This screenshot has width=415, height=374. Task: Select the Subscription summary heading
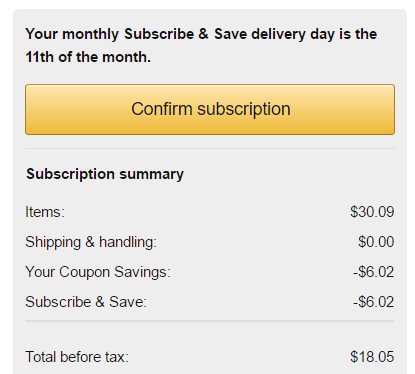105,174
